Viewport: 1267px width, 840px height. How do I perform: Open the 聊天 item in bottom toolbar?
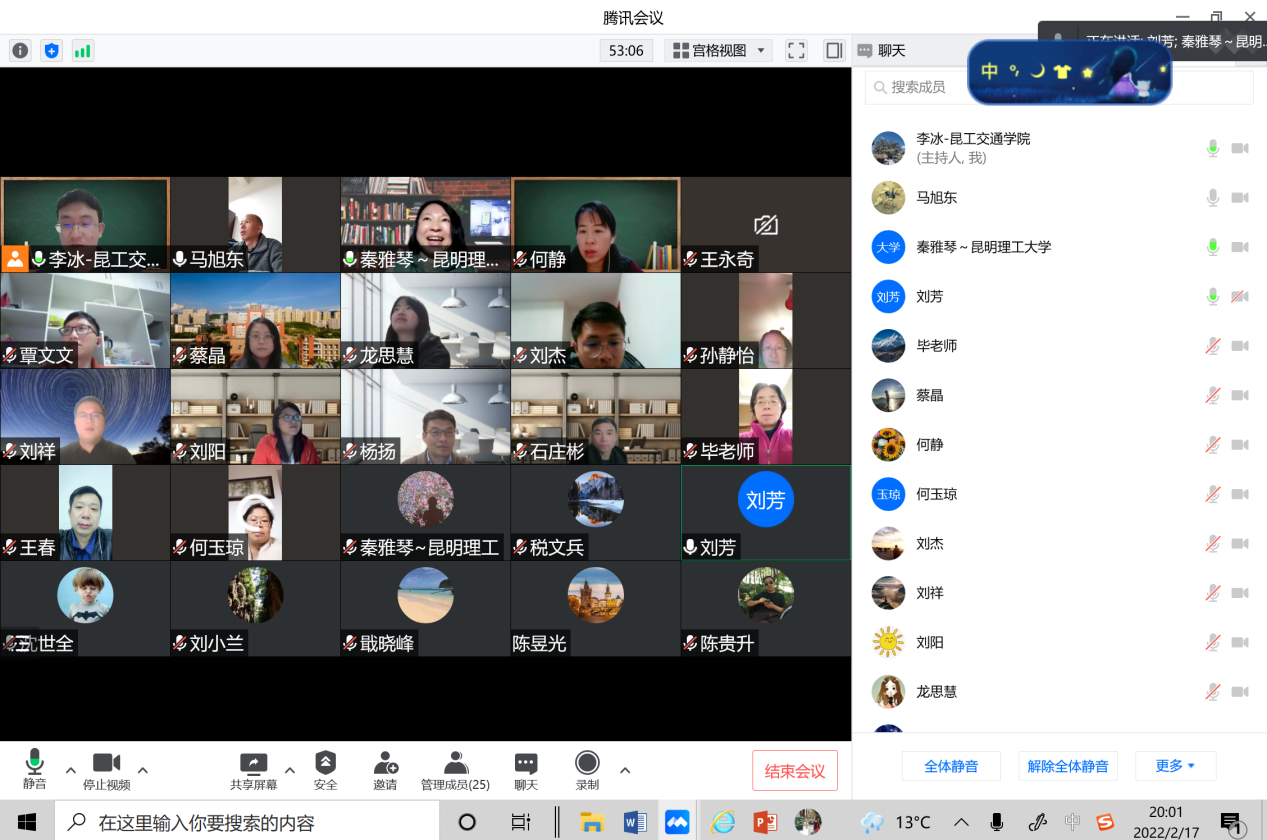526,770
